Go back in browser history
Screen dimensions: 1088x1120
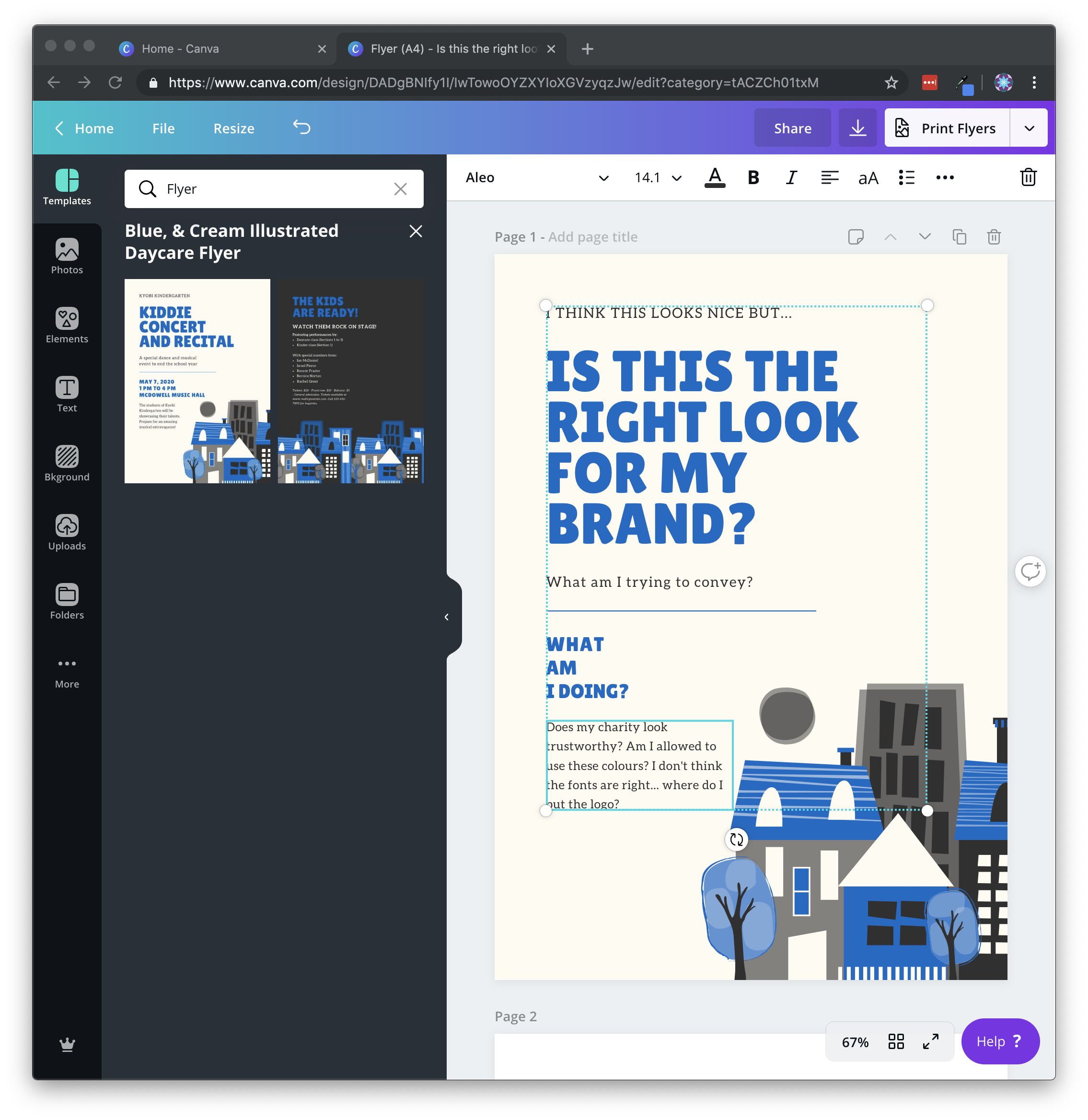(x=54, y=82)
